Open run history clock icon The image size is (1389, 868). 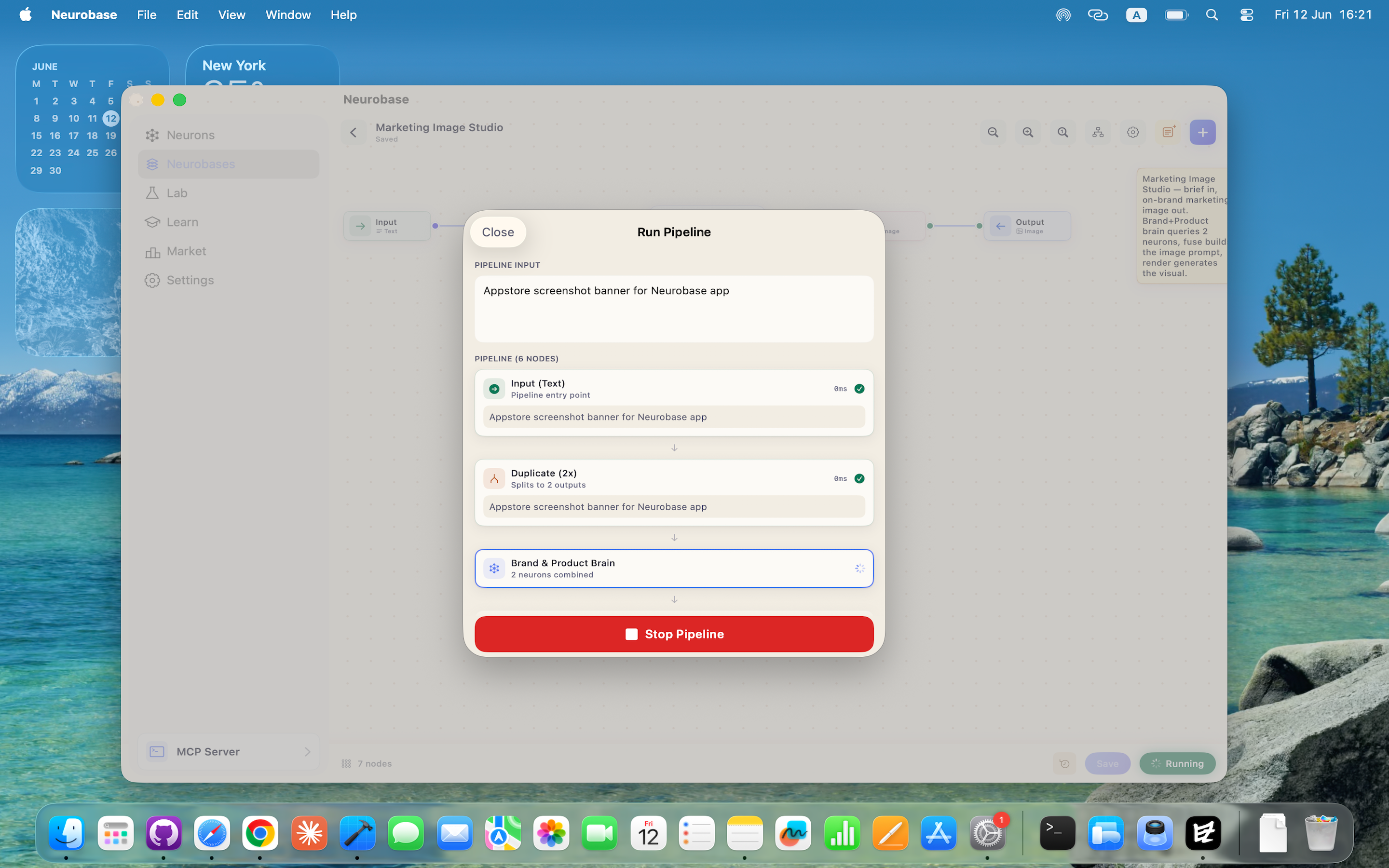(x=1064, y=763)
